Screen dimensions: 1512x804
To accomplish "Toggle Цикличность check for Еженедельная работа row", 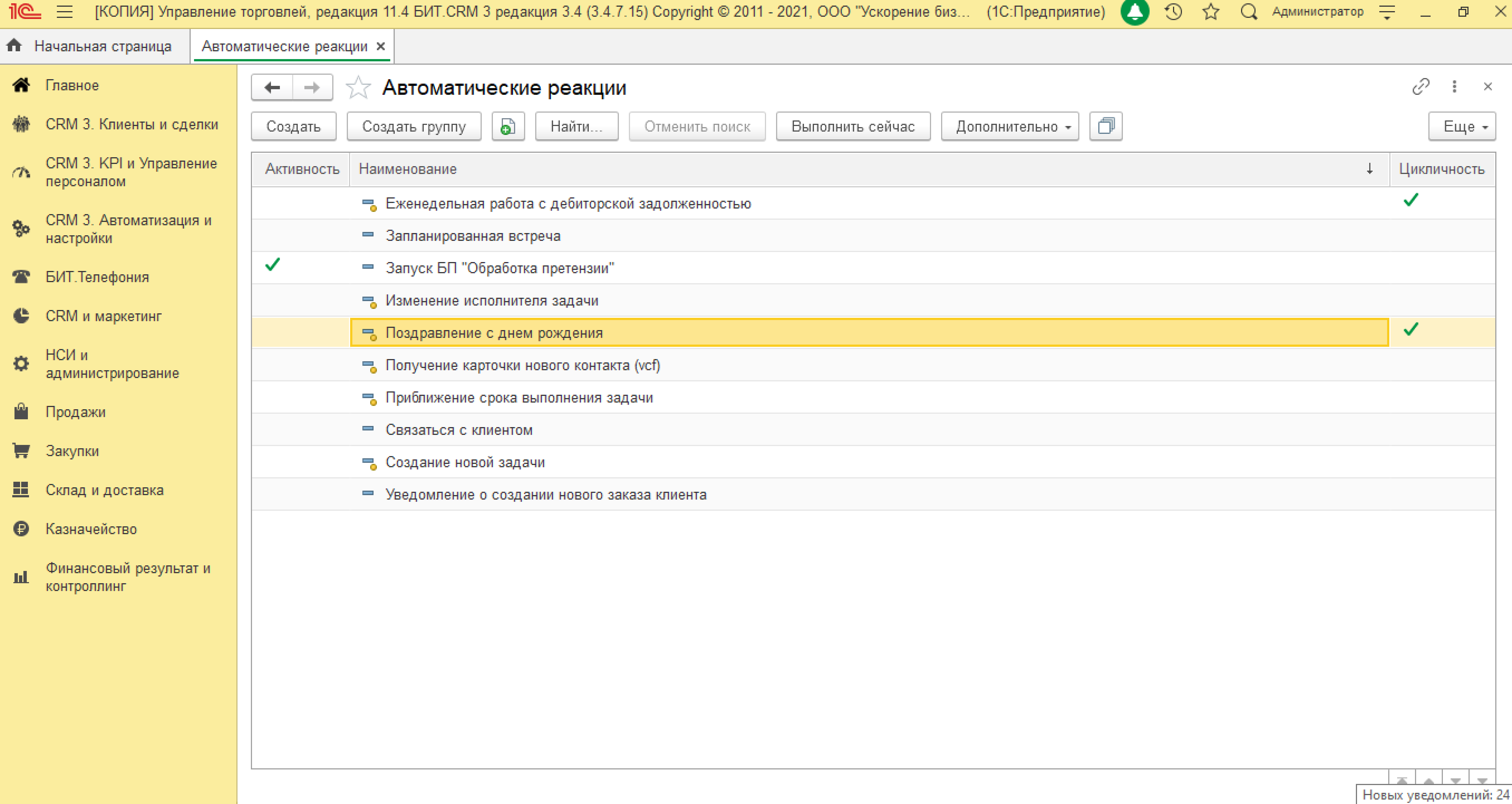I will [x=1411, y=201].
